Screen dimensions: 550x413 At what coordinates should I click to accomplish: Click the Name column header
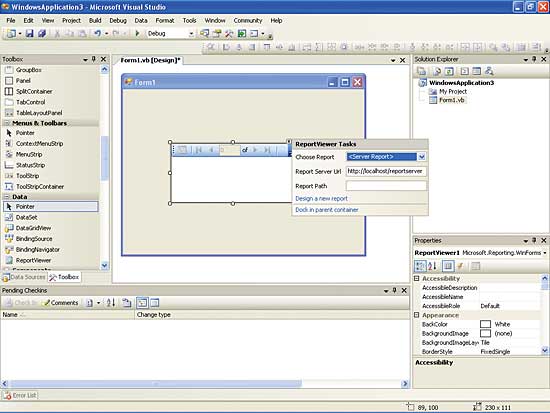click(x=67, y=315)
